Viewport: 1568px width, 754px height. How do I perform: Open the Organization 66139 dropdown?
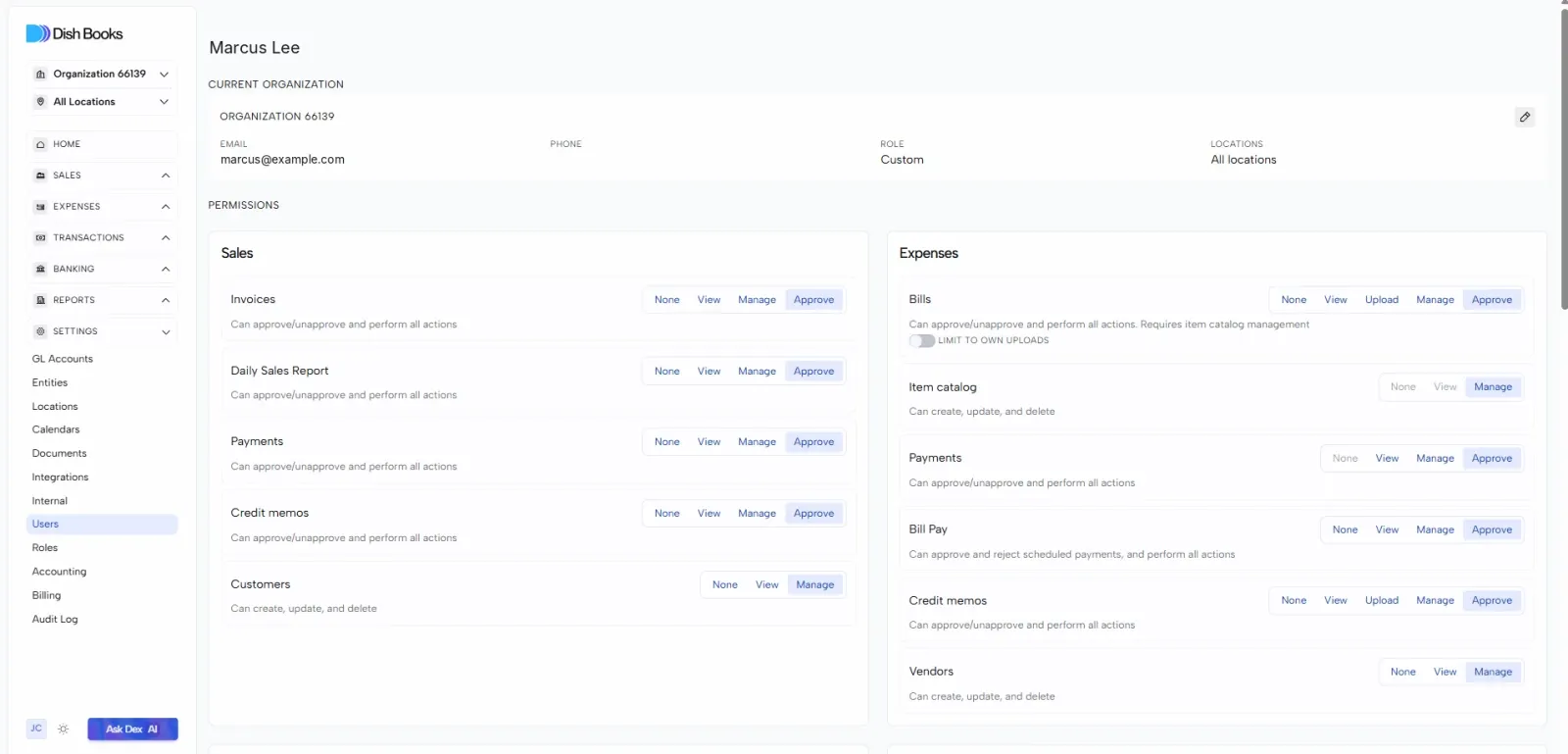(101, 75)
